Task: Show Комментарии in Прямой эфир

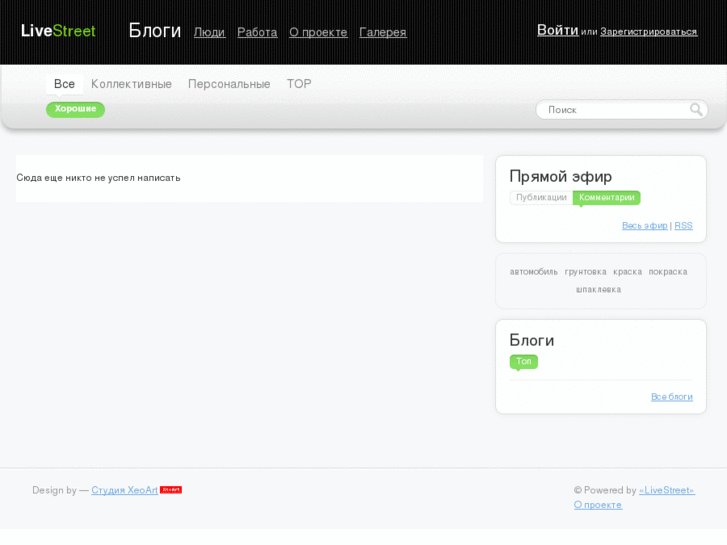Action: pyautogui.click(x=606, y=198)
